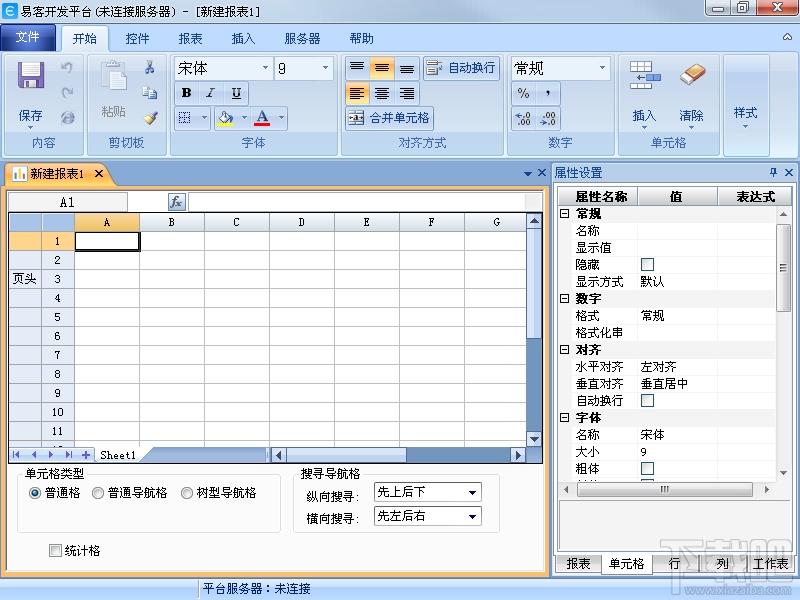The height and width of the screenshot is (600, 800).
Task: Click the Save floppy disk icon
Action: (31, 76)
